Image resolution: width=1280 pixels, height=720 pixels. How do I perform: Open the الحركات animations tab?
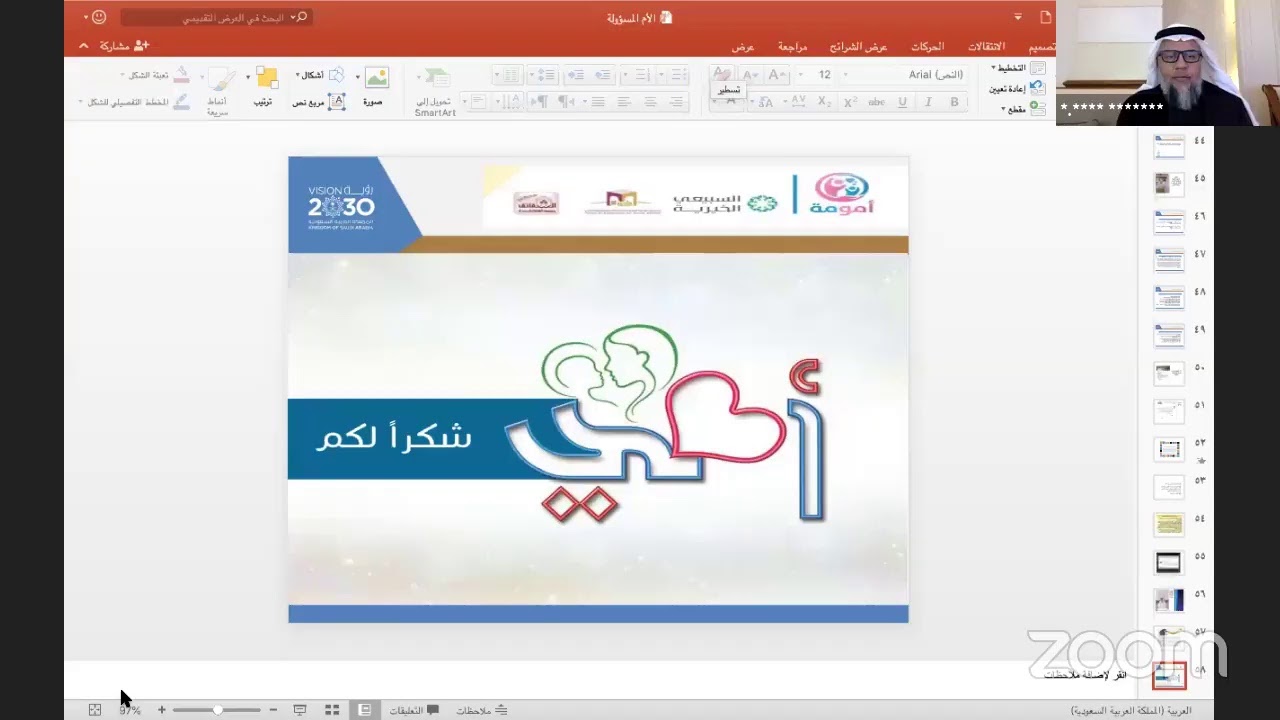pos(927,47)
